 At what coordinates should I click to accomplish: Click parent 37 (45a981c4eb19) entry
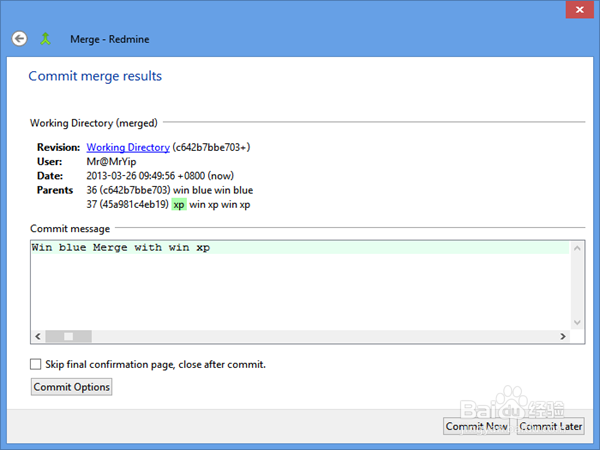tap(168, 204)
